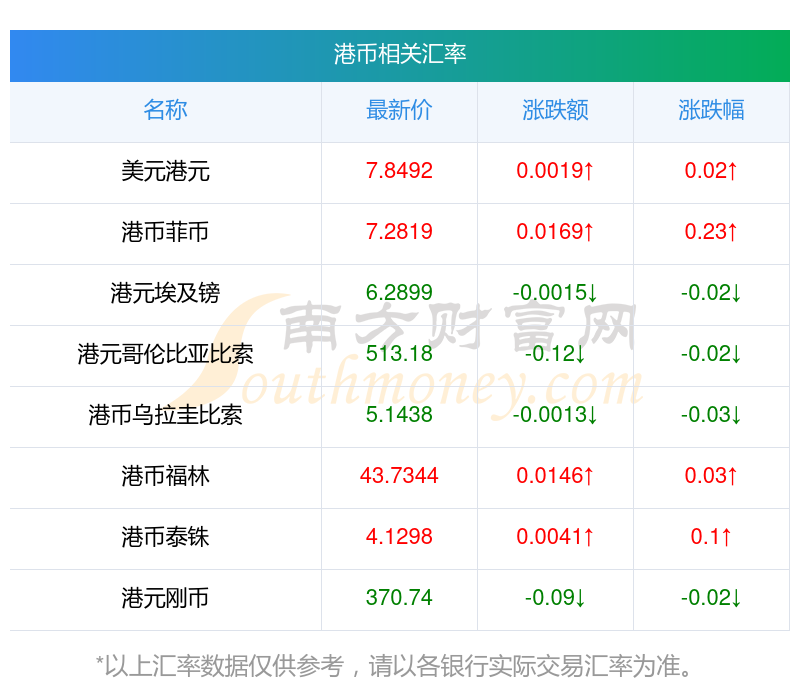Click the 港元哥伦比亚比索 row name
The width and height of the screenshot is (800, 698).
coord(165,354)
